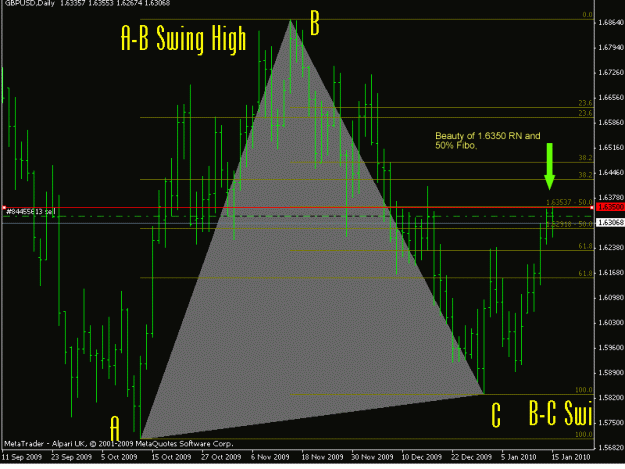Click the 23 Sep 2009 date label
625x469 pixels.
pos(71,457)
